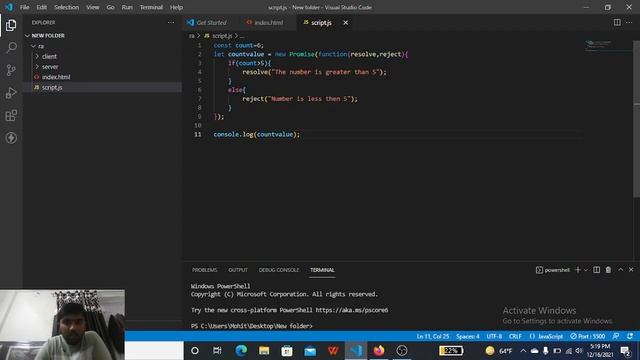
Task: Add a new terminal with plus icon
Action: click(x=578, y=270)
